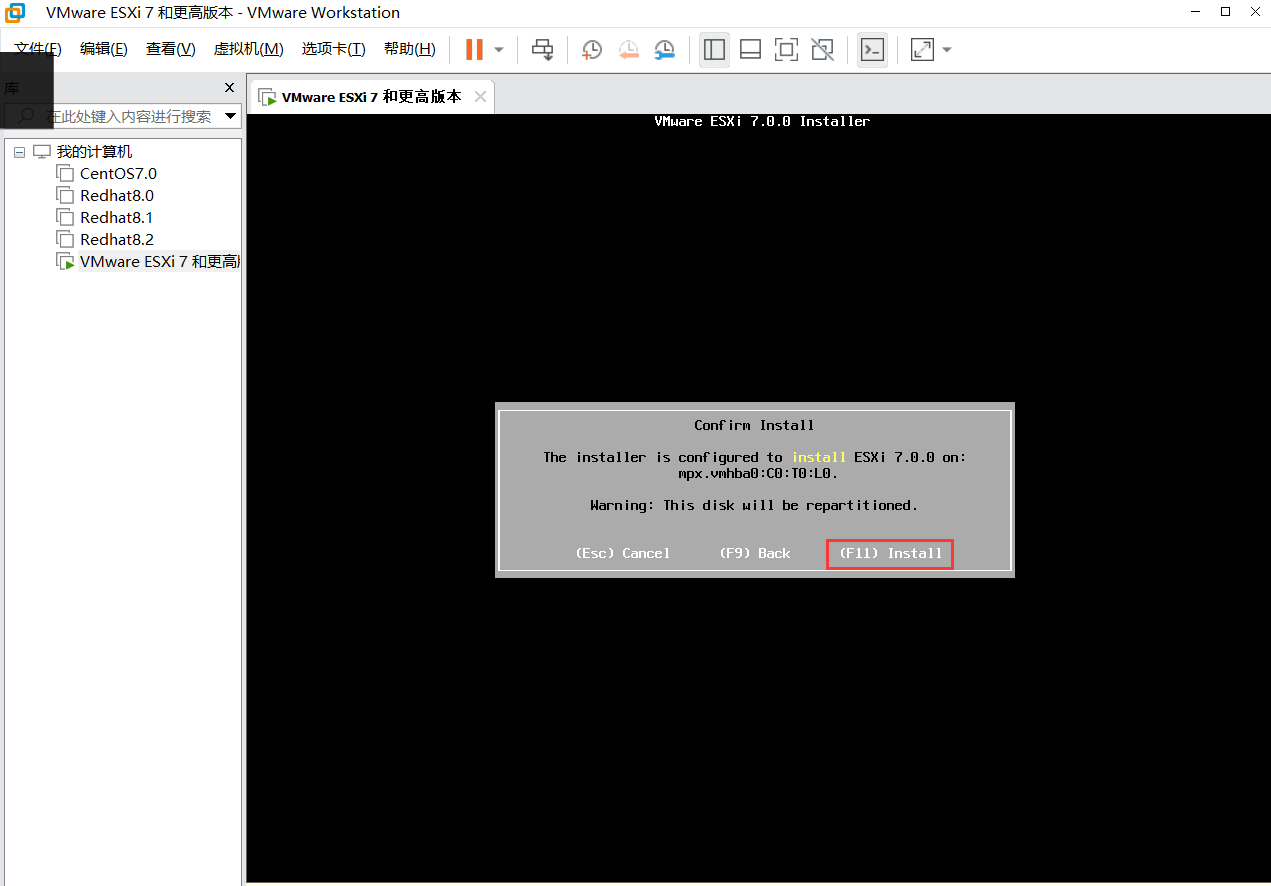Close the VMware ESXi 7 tab
This screenshot has width=1271, height=886.
pos(480,97)
